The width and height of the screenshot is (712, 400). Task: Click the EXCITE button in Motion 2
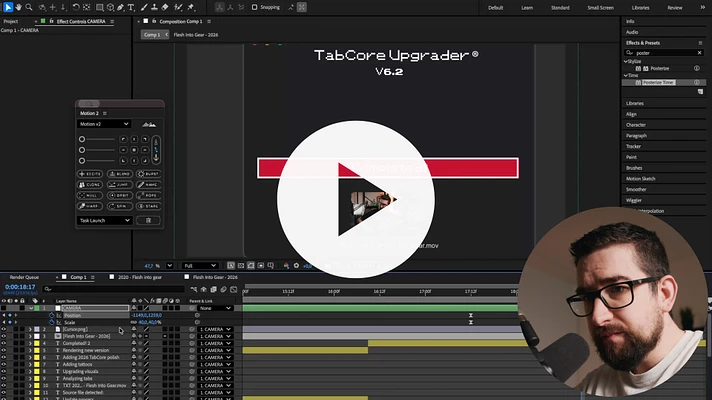click(x=89, y=174)
